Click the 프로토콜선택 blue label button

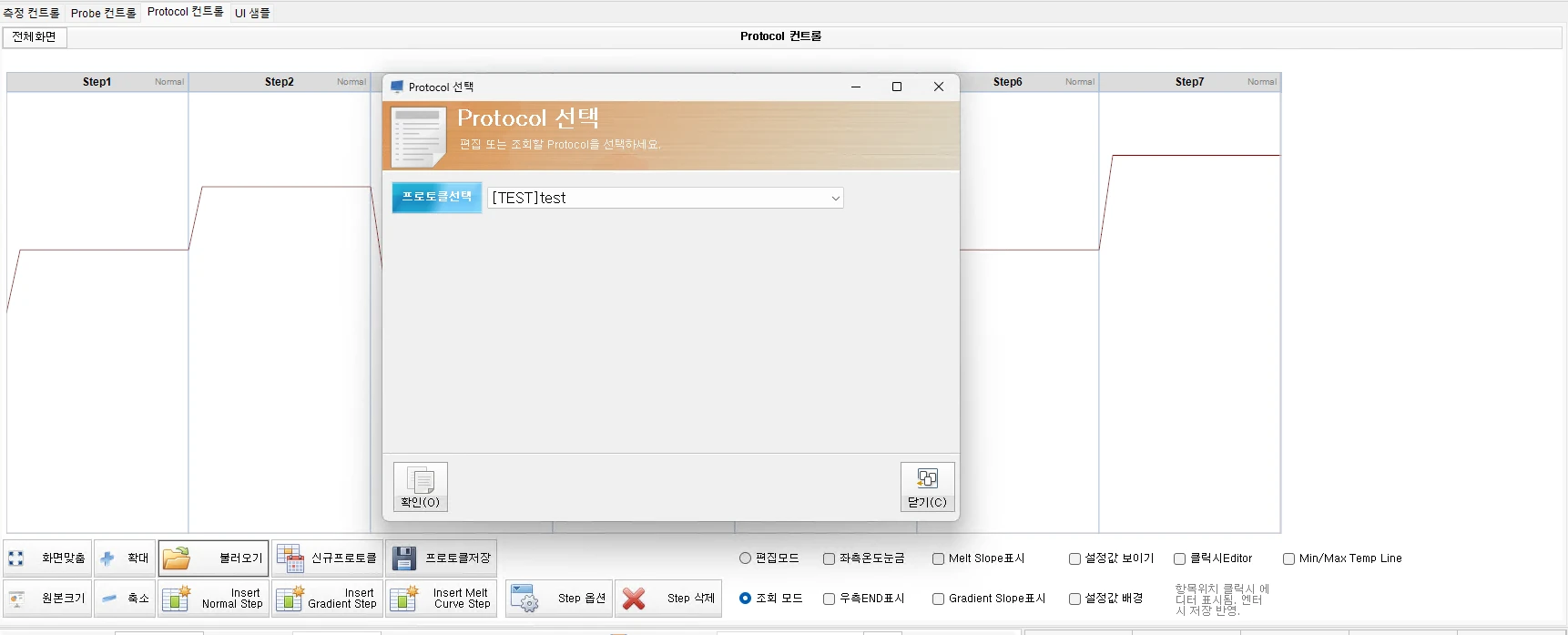(x=437, y=197)
